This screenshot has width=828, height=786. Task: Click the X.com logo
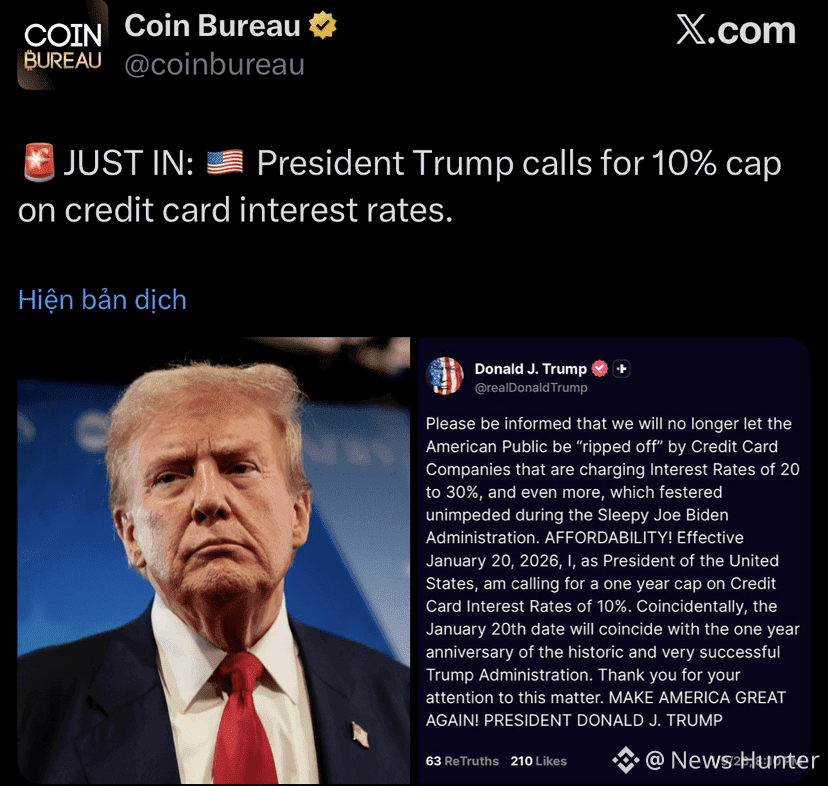pos(736,30)
